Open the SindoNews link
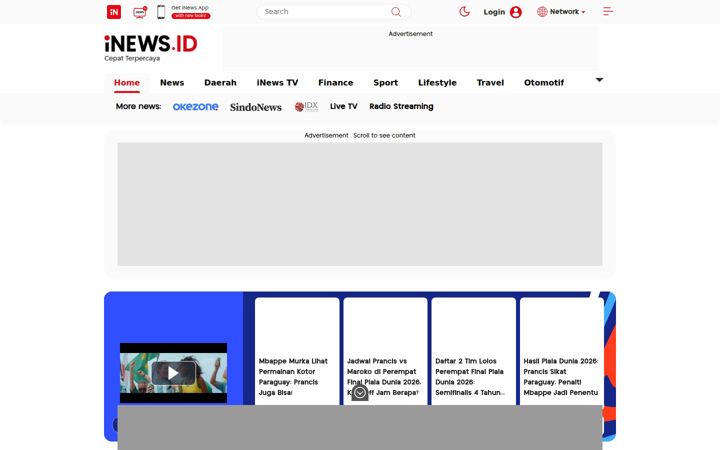 [x=256, y=107]
